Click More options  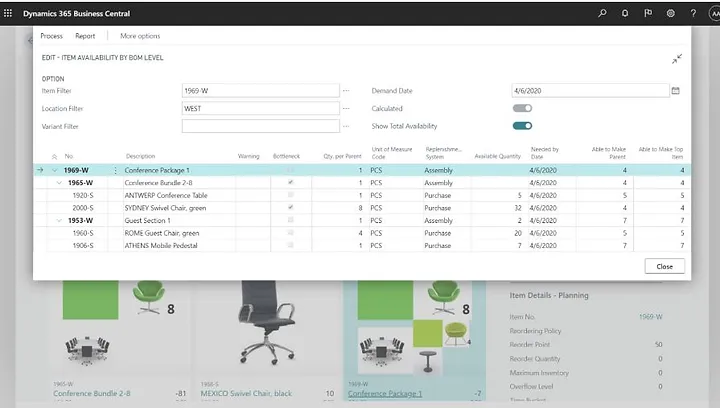[x=140, y=36]
